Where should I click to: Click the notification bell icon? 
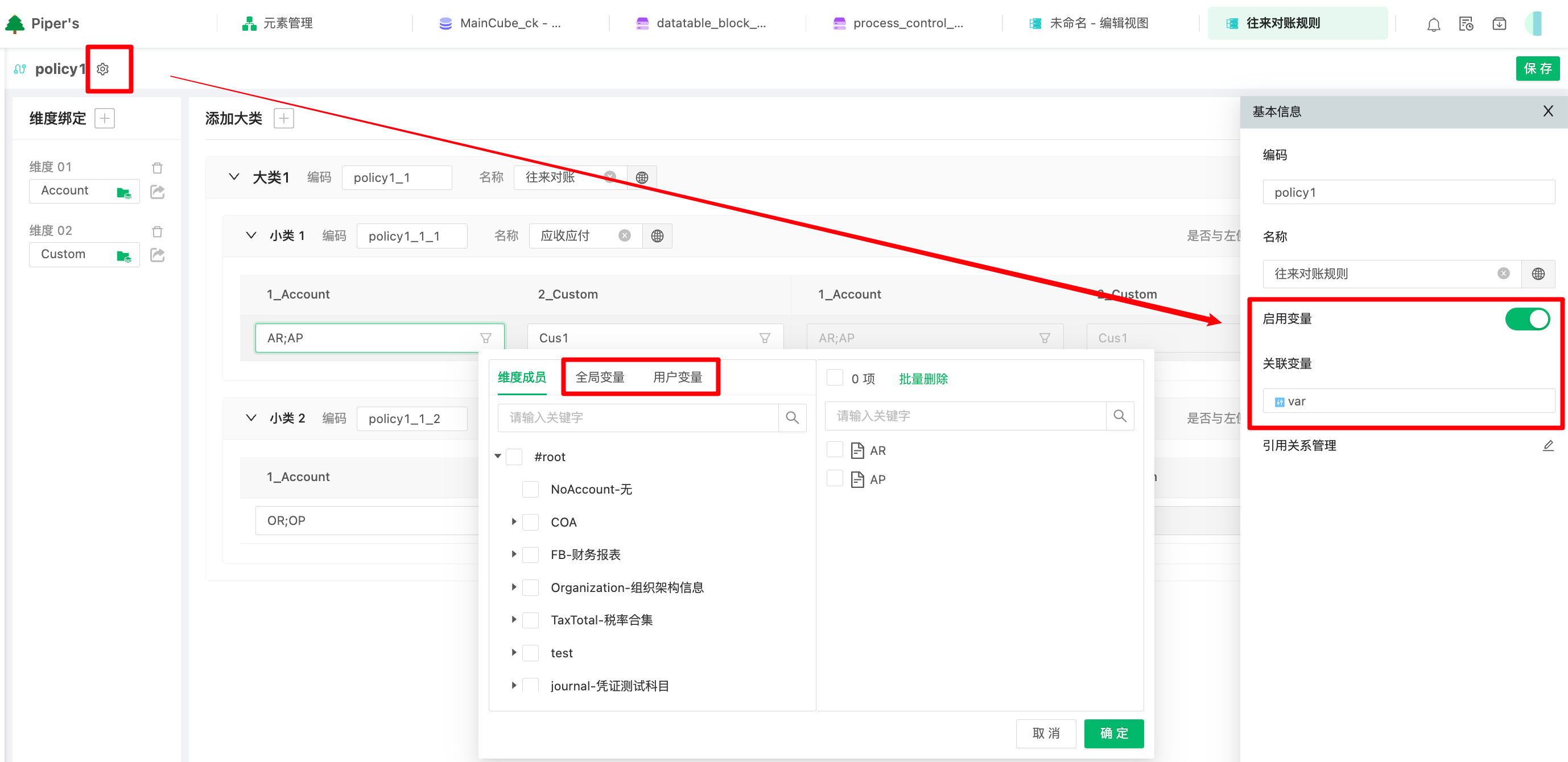pos(1434,24)
